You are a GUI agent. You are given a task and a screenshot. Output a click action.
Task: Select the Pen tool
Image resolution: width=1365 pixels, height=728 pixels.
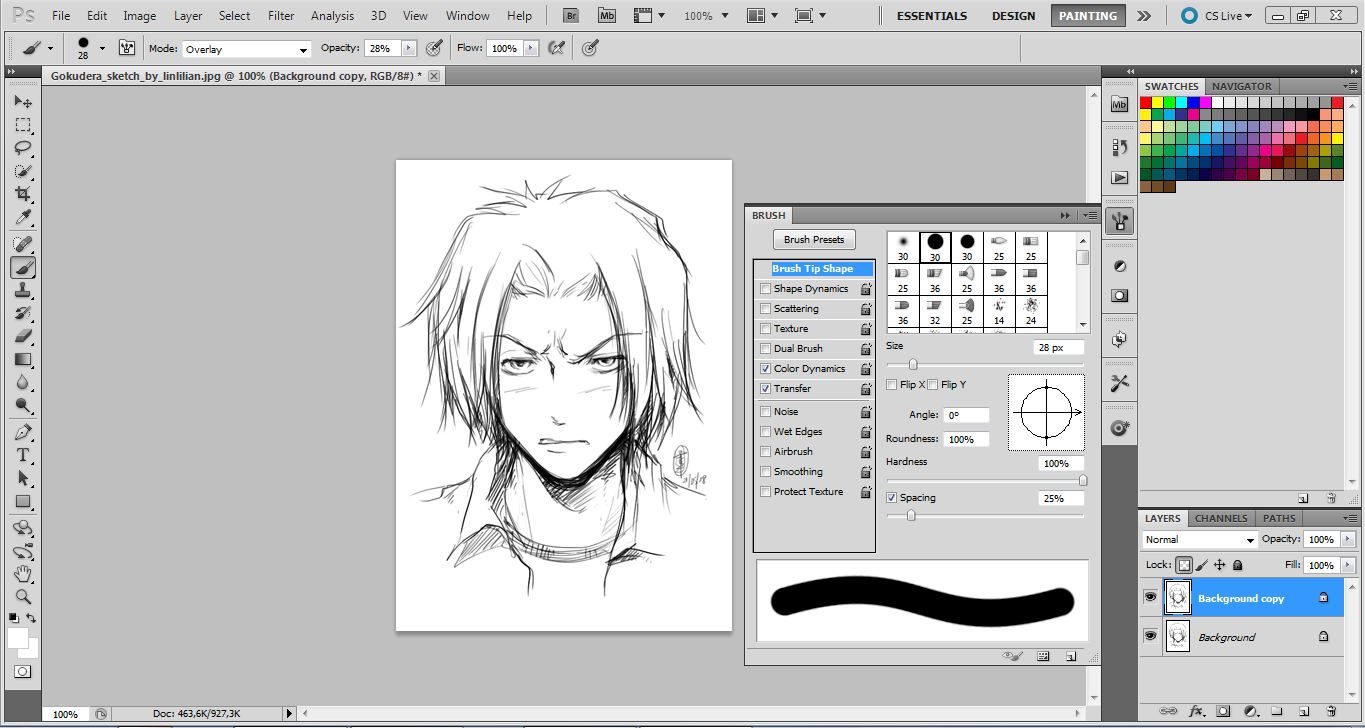(x=23, y=432)
